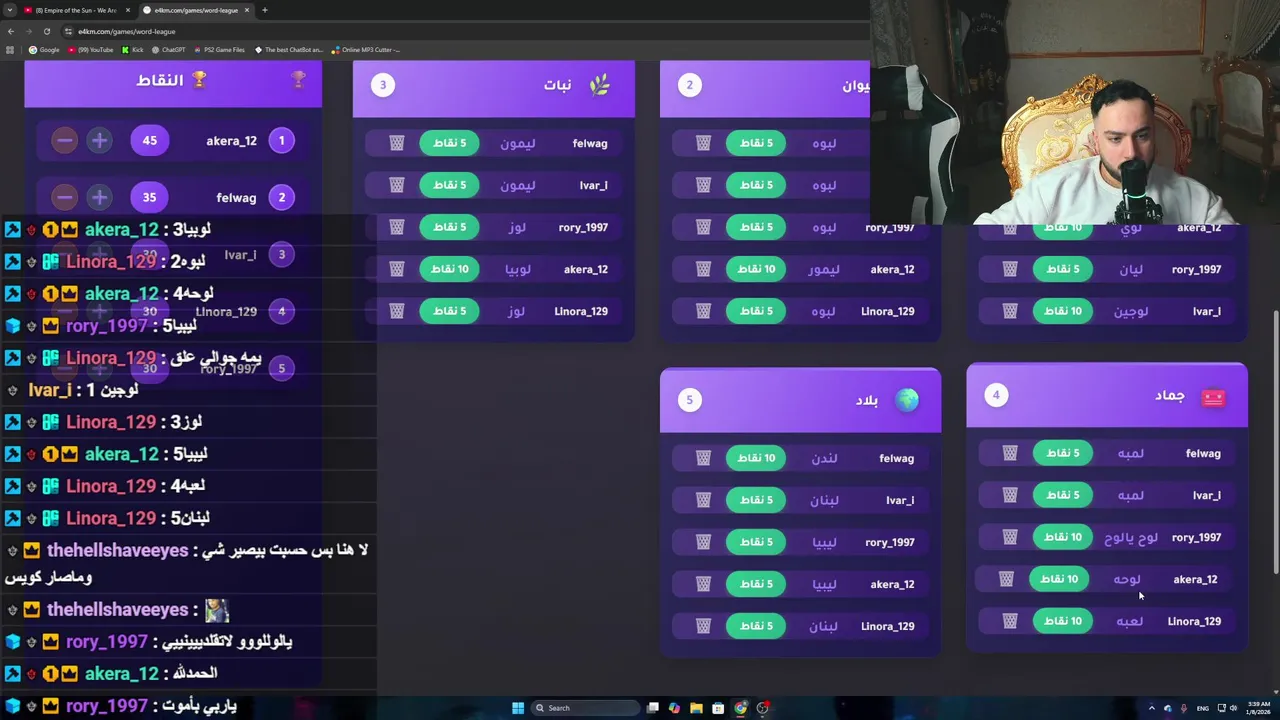Open the PS2 Game Files bookmark
1280x720 pixels.
pyautogui.click(x=220, y=49)
